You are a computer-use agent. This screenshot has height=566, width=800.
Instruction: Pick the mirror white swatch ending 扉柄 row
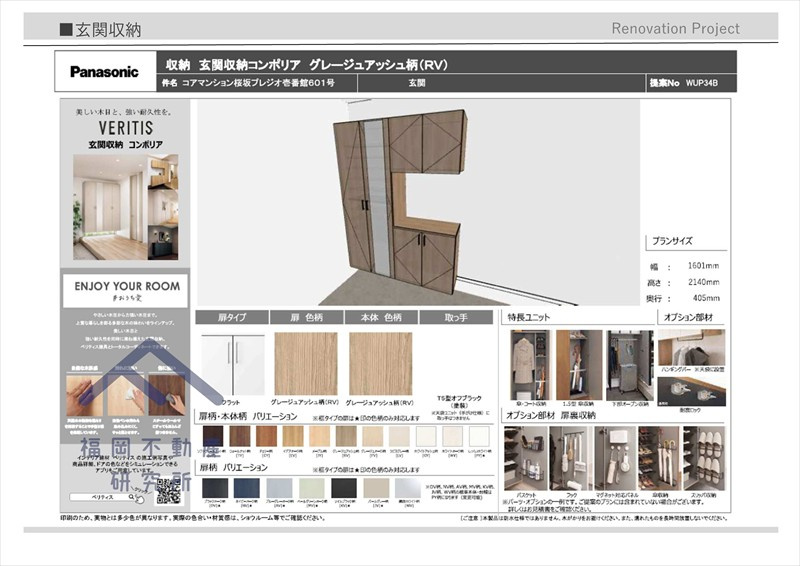pos(408,488)
